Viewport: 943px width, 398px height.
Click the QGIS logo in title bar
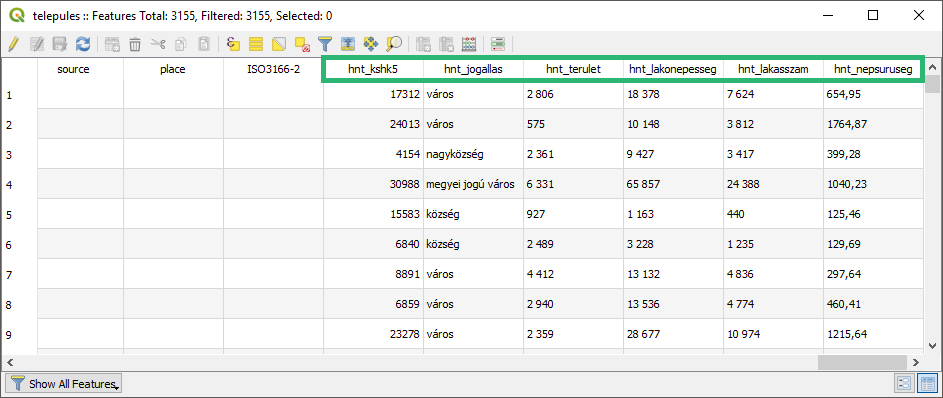click(17, 15)
